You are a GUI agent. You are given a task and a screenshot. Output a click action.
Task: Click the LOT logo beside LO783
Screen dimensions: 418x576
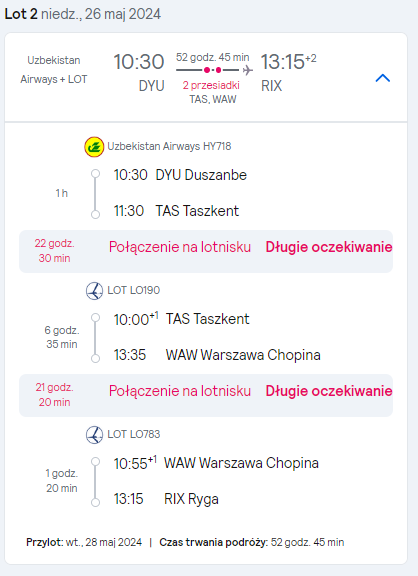[x=94, y=435]
